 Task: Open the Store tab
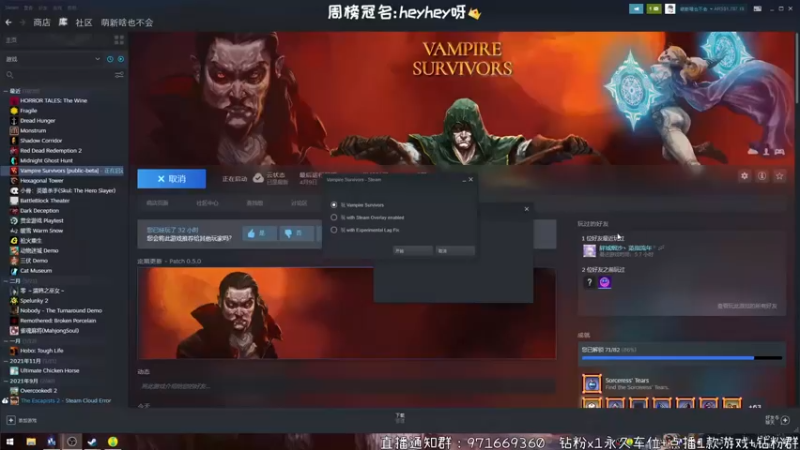(42, 22)
